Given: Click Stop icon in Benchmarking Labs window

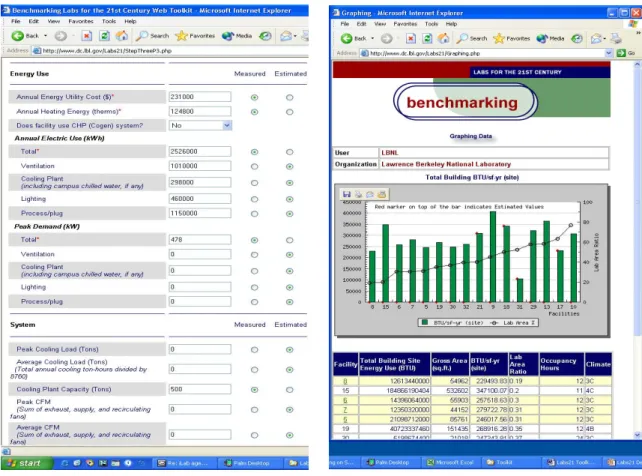Looking at the screenshot, I should (86, 36).
